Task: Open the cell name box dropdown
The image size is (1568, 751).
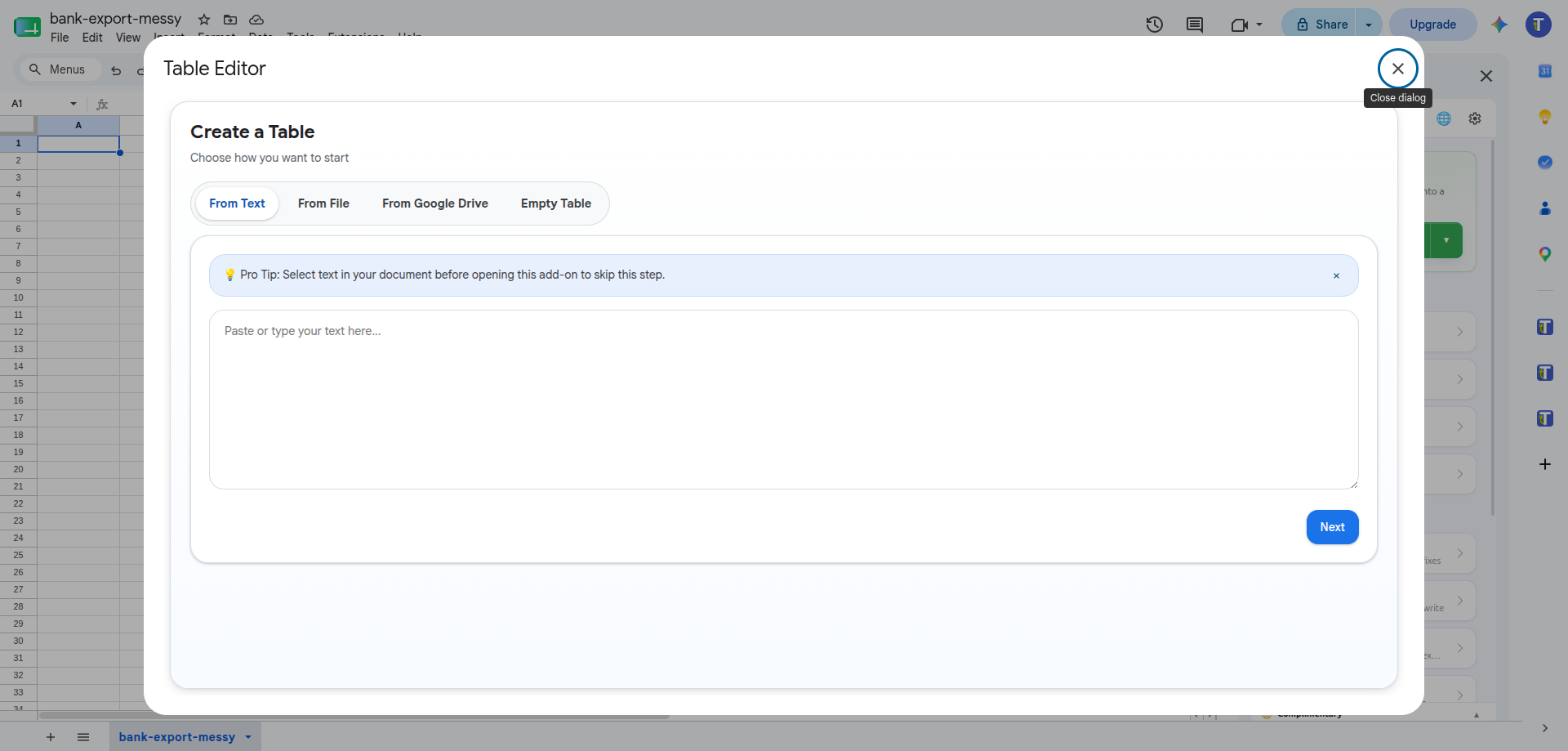Action: coord(73,104)
